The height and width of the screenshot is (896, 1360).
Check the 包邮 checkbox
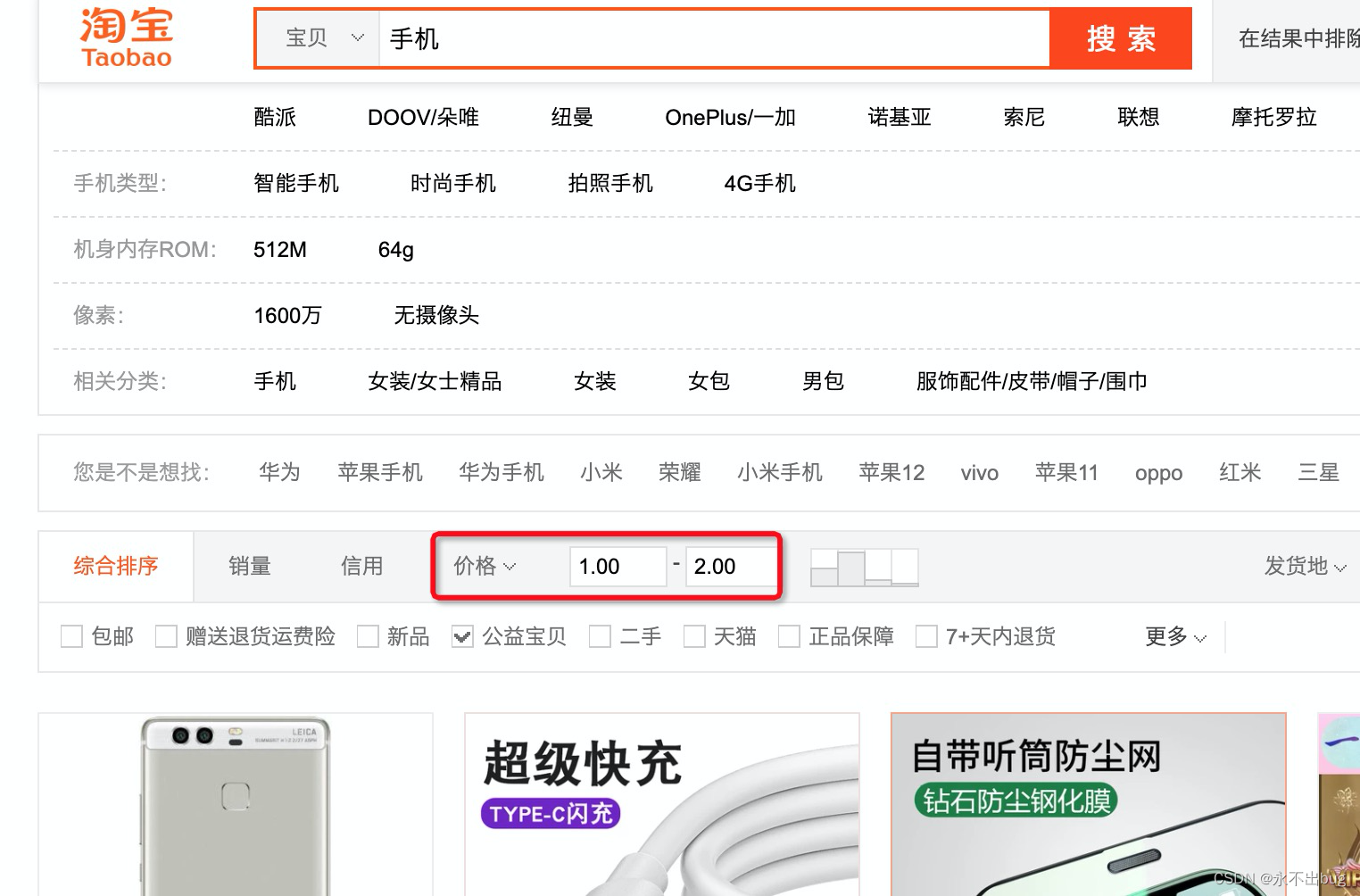pyautogui.click(x=71, y=636)
